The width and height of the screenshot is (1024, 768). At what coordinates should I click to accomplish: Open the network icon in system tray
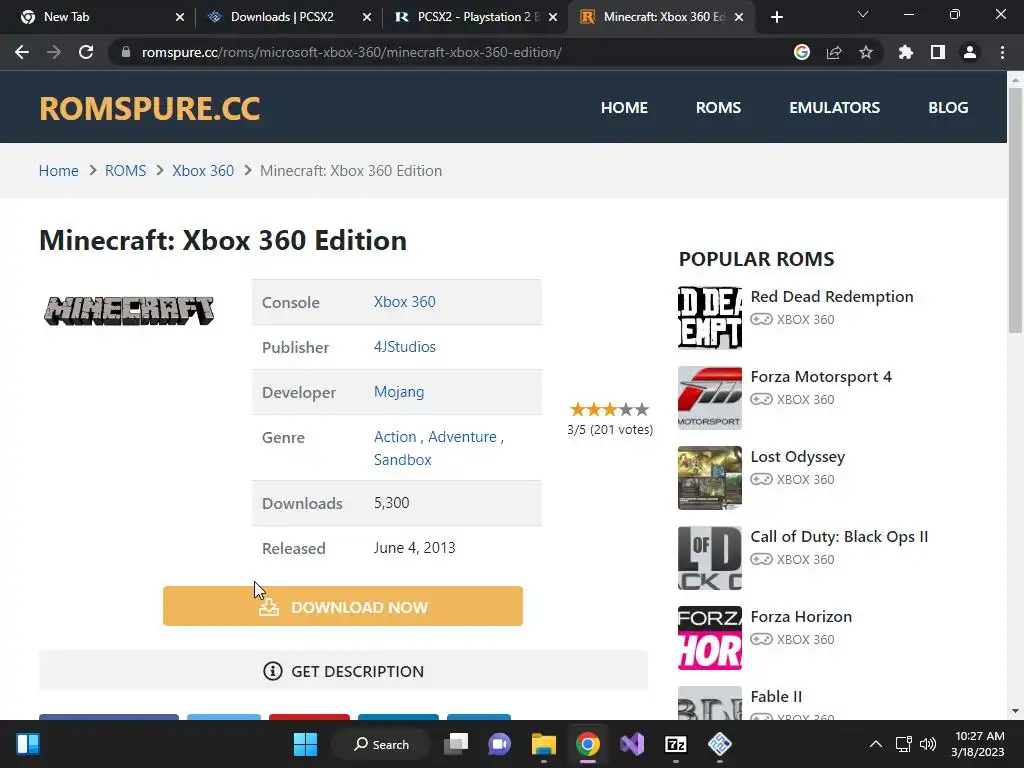coord(903,744)
